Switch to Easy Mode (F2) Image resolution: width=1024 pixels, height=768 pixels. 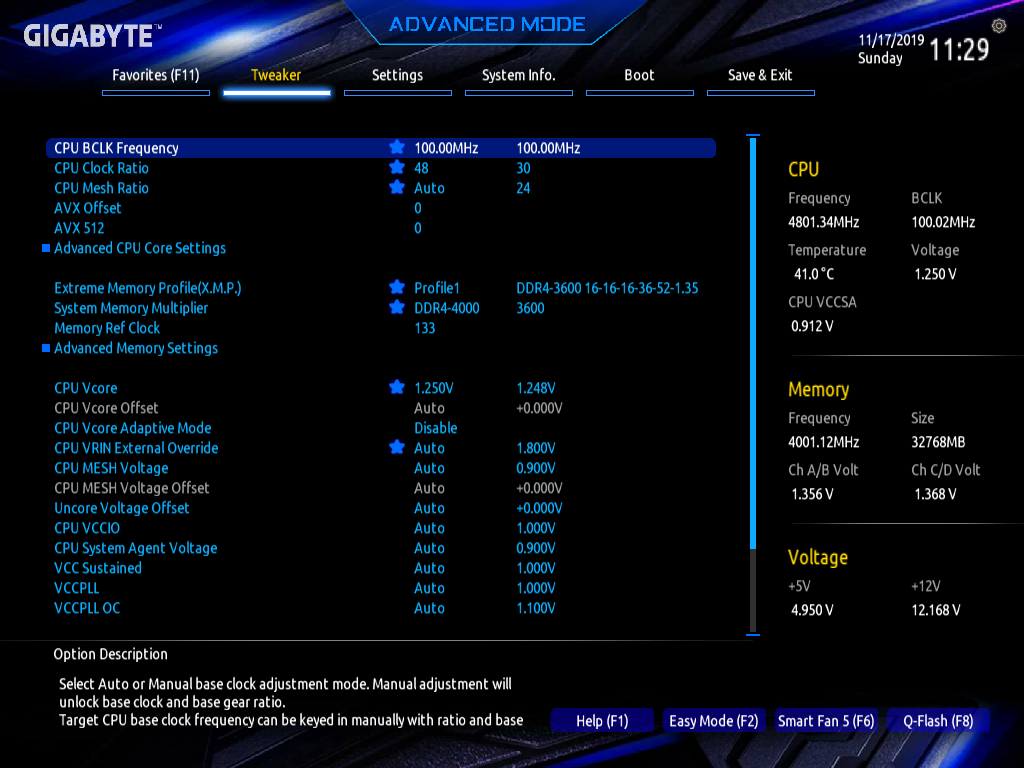click(x=713, y=721)
